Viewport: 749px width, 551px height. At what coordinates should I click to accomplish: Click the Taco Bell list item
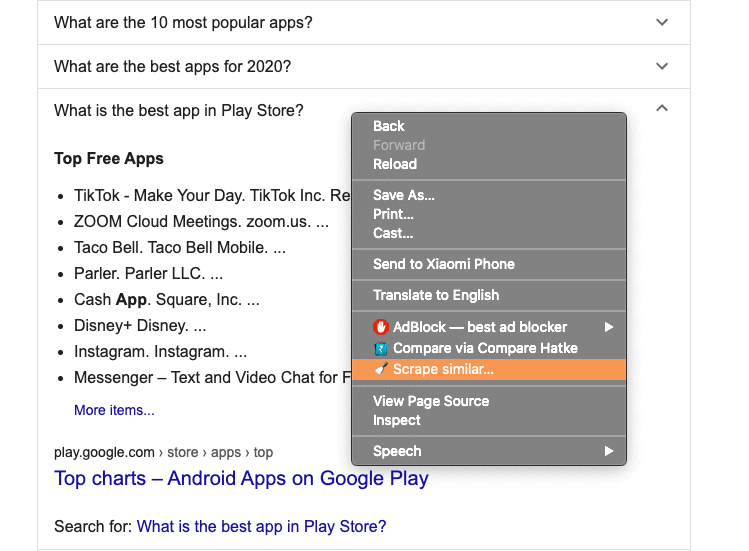tap(180, 248)
